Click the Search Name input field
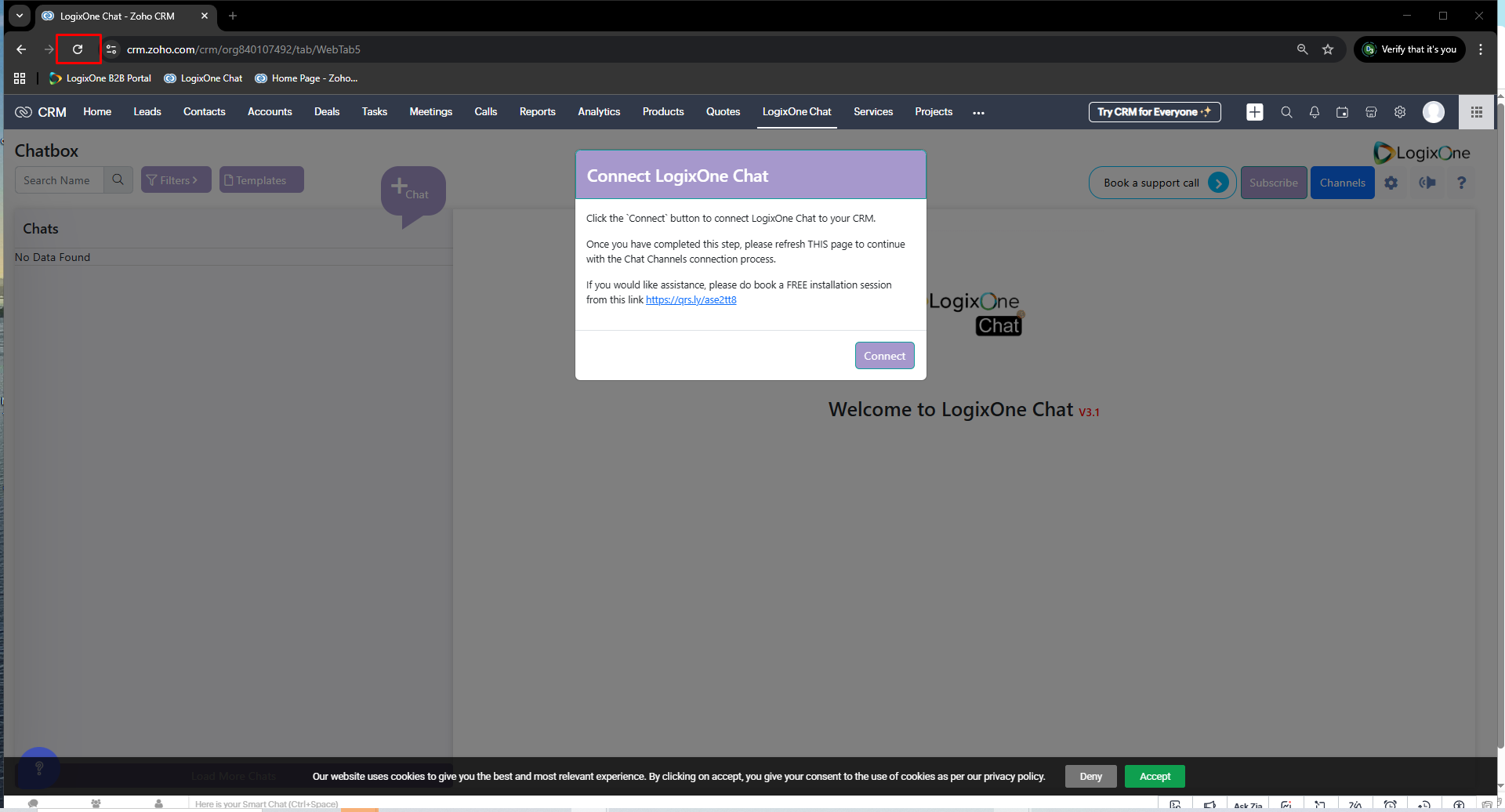The height and width of the screenshot is (812, 1505). pos(60,180)
